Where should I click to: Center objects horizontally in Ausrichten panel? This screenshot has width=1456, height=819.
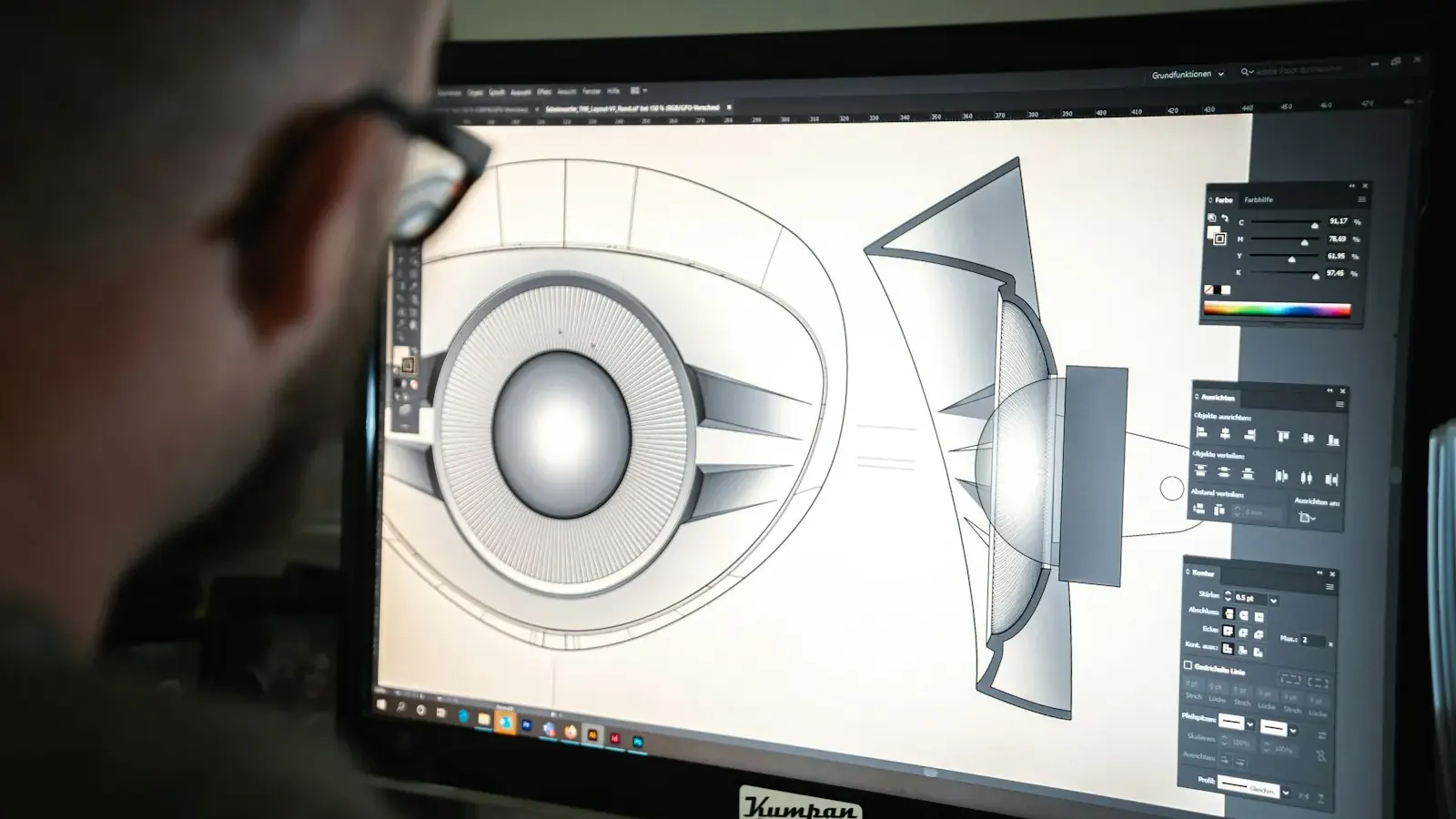(1225, 433)
